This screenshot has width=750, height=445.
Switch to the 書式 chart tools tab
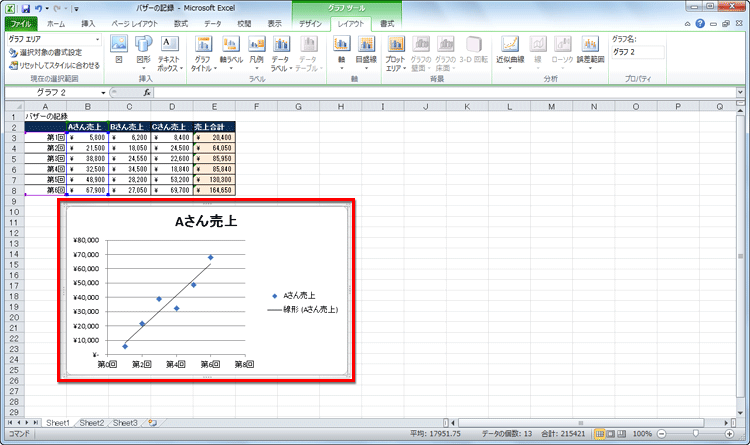pyautogui.click(x=387, y=23)
